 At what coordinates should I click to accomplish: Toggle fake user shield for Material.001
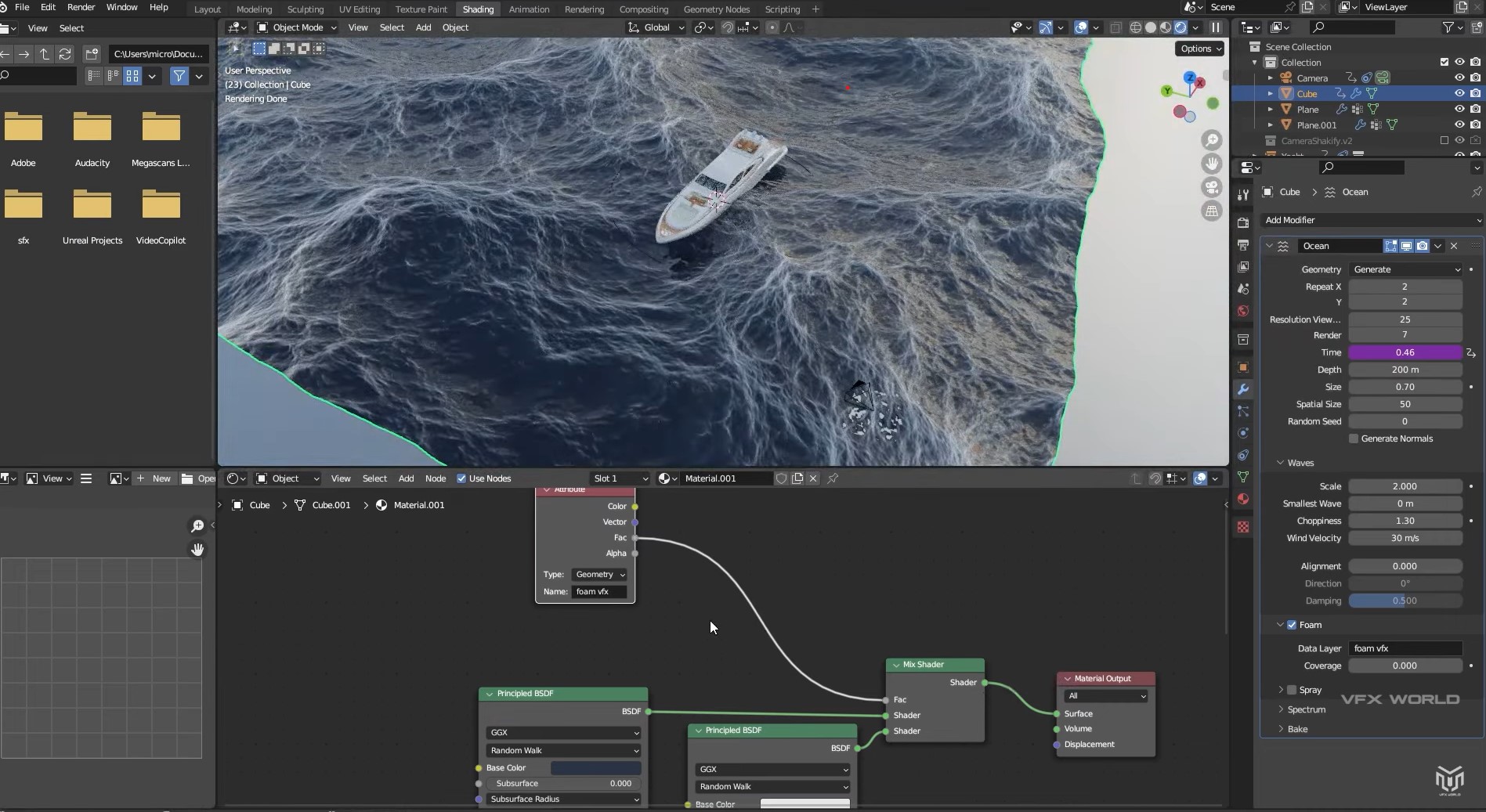pyautogui.click(x=781, y=478)
